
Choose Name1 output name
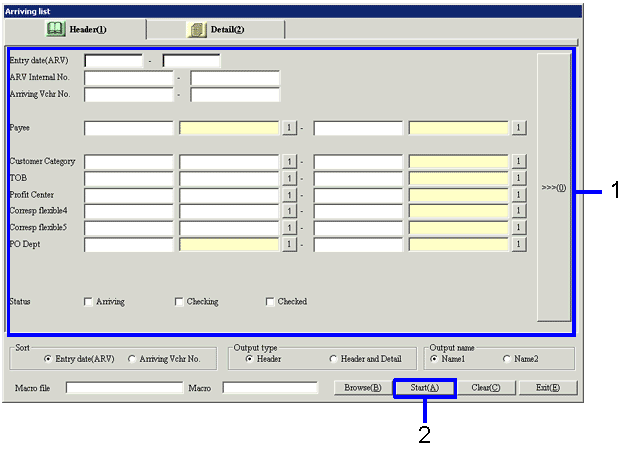pos(434,359)
